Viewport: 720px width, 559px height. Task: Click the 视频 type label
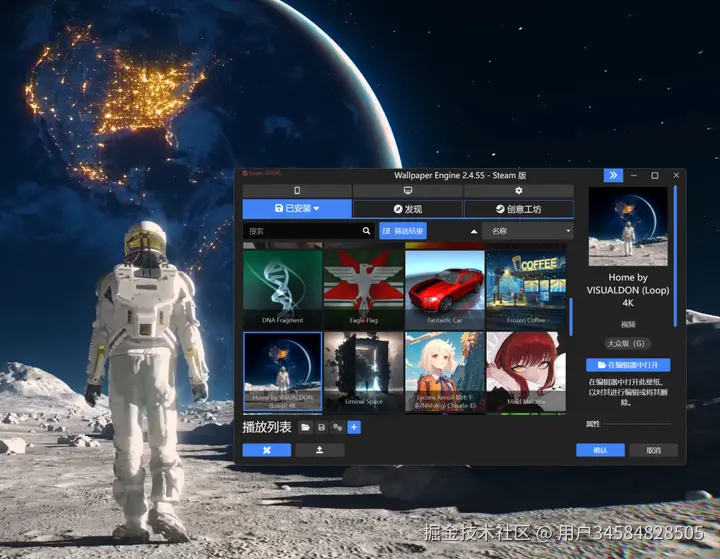pyautogui.click(x=628, y=324)
